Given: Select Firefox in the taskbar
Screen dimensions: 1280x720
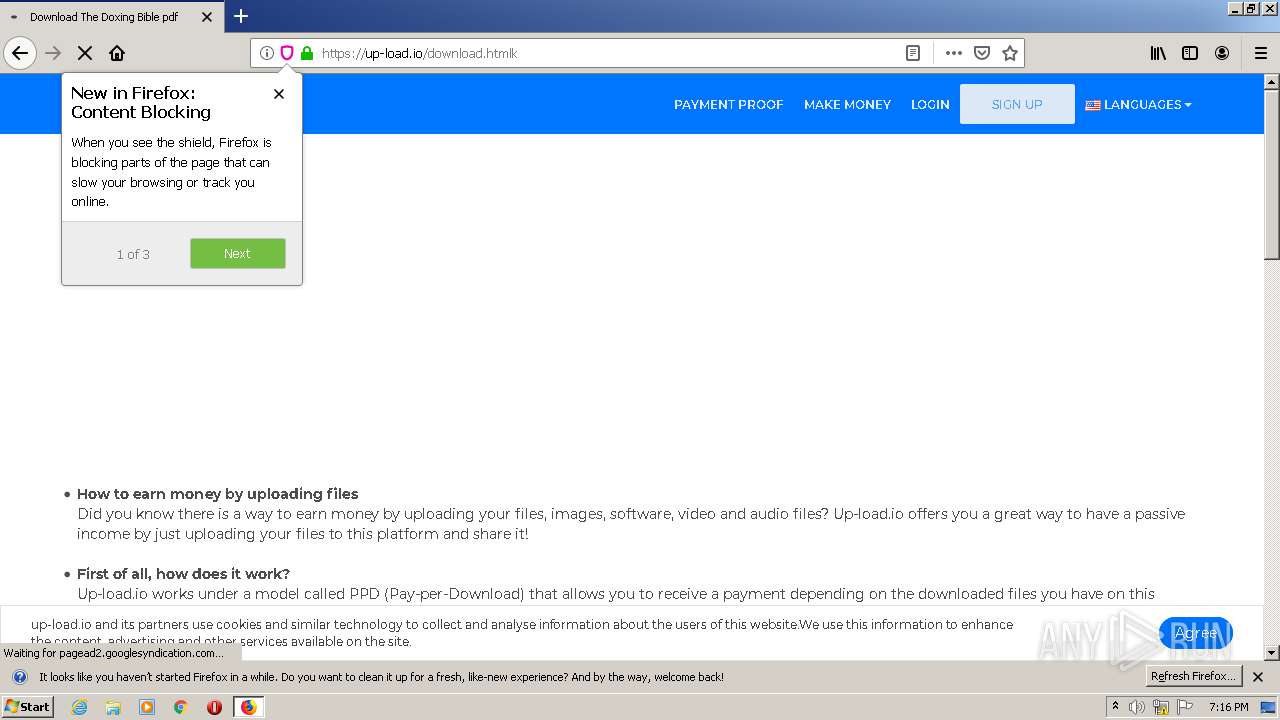Looking at the screenshot, I should coord(248,707).
